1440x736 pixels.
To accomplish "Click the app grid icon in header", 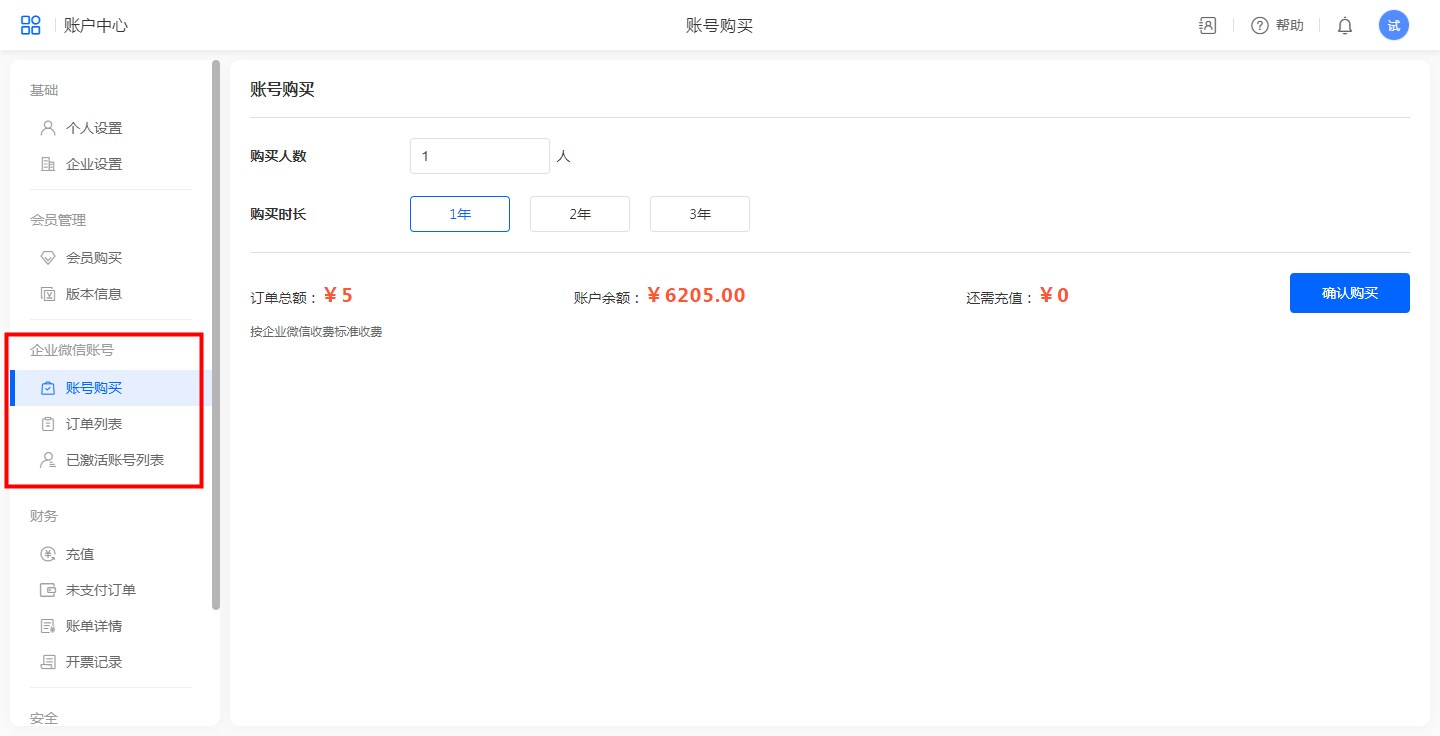I will pos(31,26).
